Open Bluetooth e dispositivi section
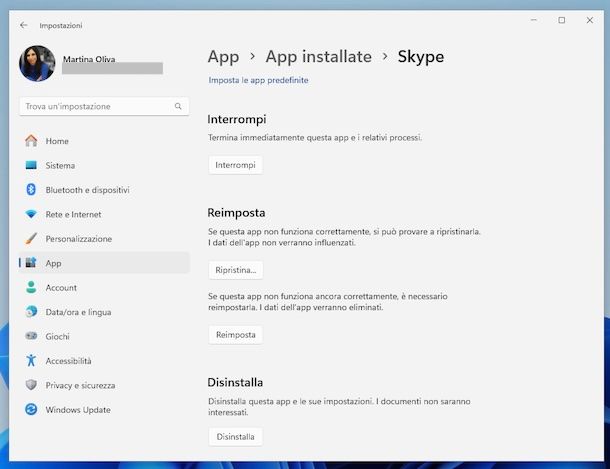Image resolution: width=610 pixels, height=469 pixels. coord(104,190)
